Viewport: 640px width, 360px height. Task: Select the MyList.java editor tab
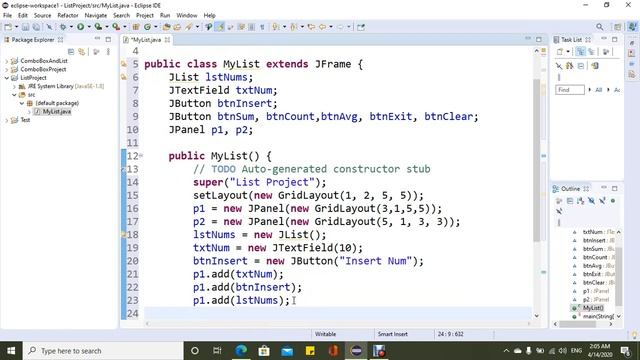146,40
